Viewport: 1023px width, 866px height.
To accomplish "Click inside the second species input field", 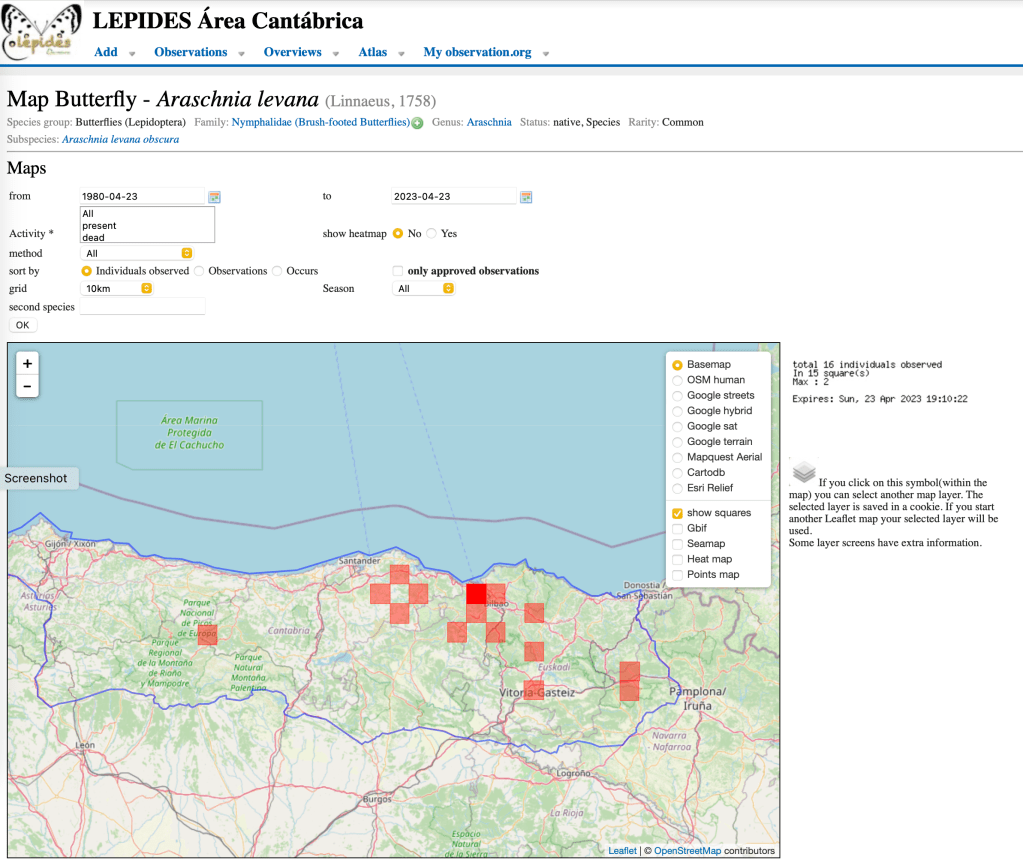I will pos(142,307).
